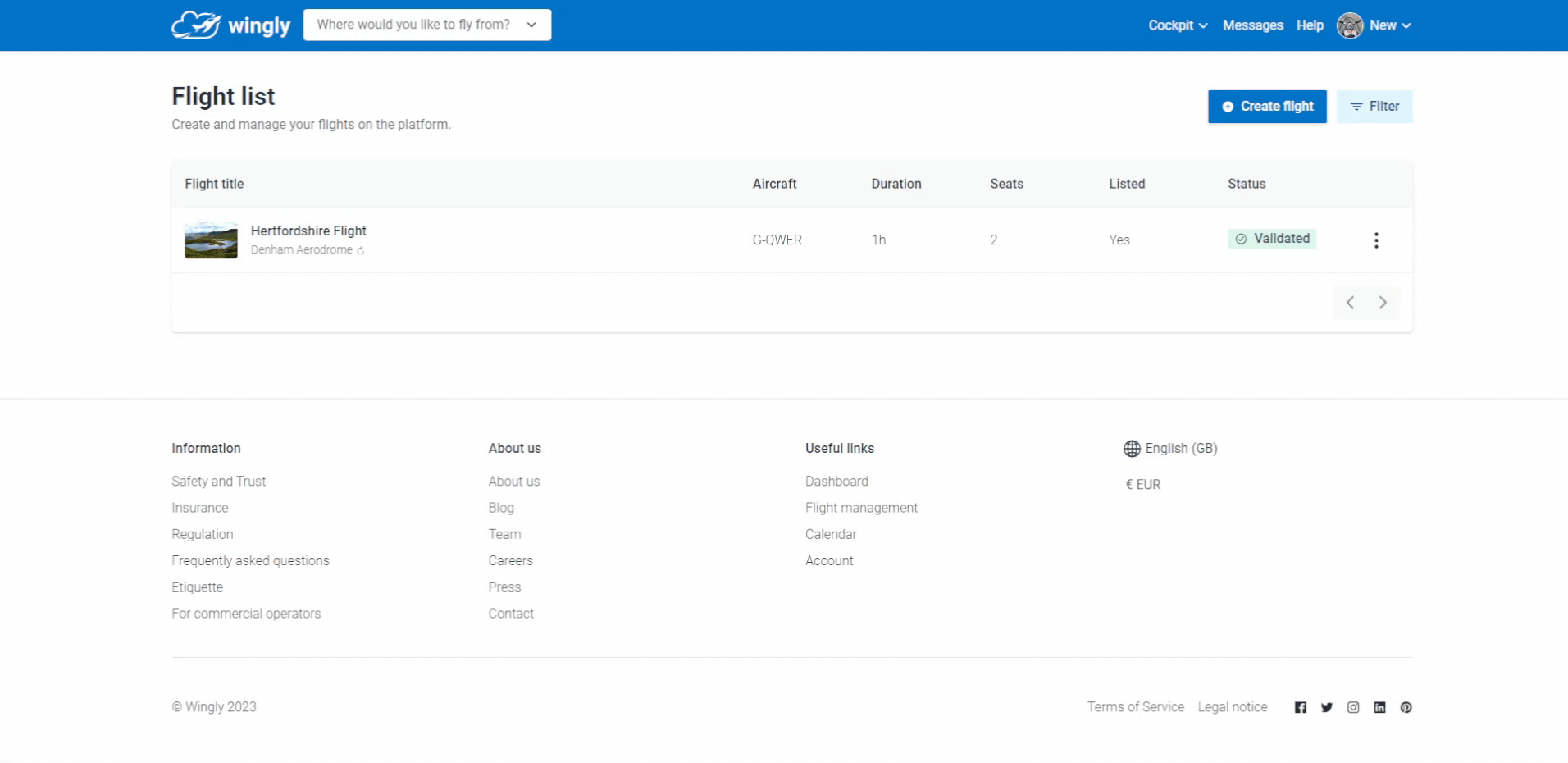1568x763 pixels.
Task: Expand the Cockpit menu
Action: [1178, 25]
